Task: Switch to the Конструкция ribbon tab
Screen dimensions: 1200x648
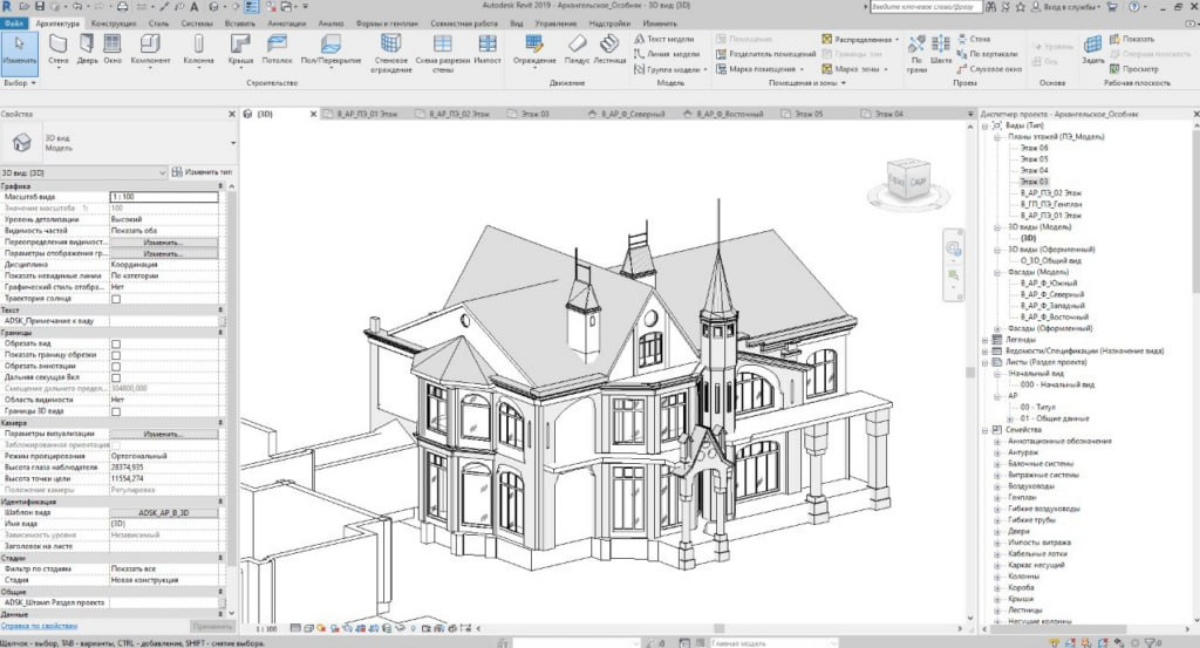Action: 113,22
